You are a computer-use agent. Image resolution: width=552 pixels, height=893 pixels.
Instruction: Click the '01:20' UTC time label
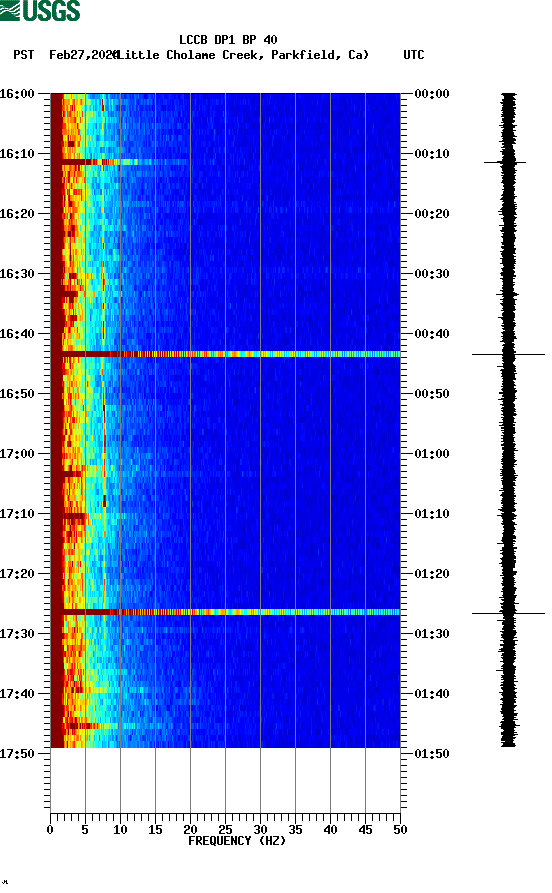[432, 574]
